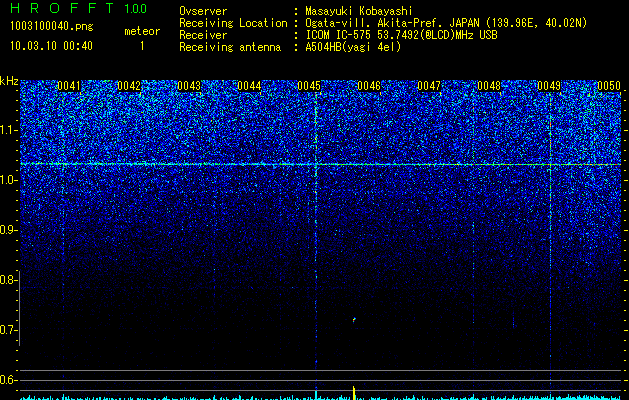Select the file name 1003100040.png

click(x=52, y=26)
